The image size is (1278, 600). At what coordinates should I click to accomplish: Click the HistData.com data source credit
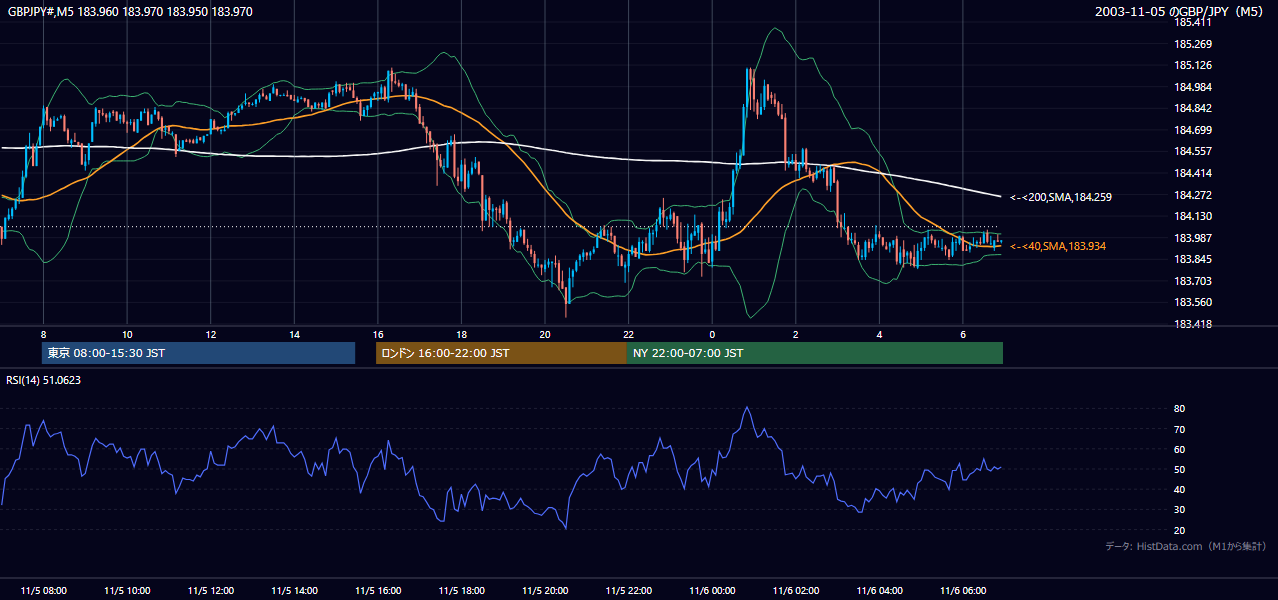1186,546
